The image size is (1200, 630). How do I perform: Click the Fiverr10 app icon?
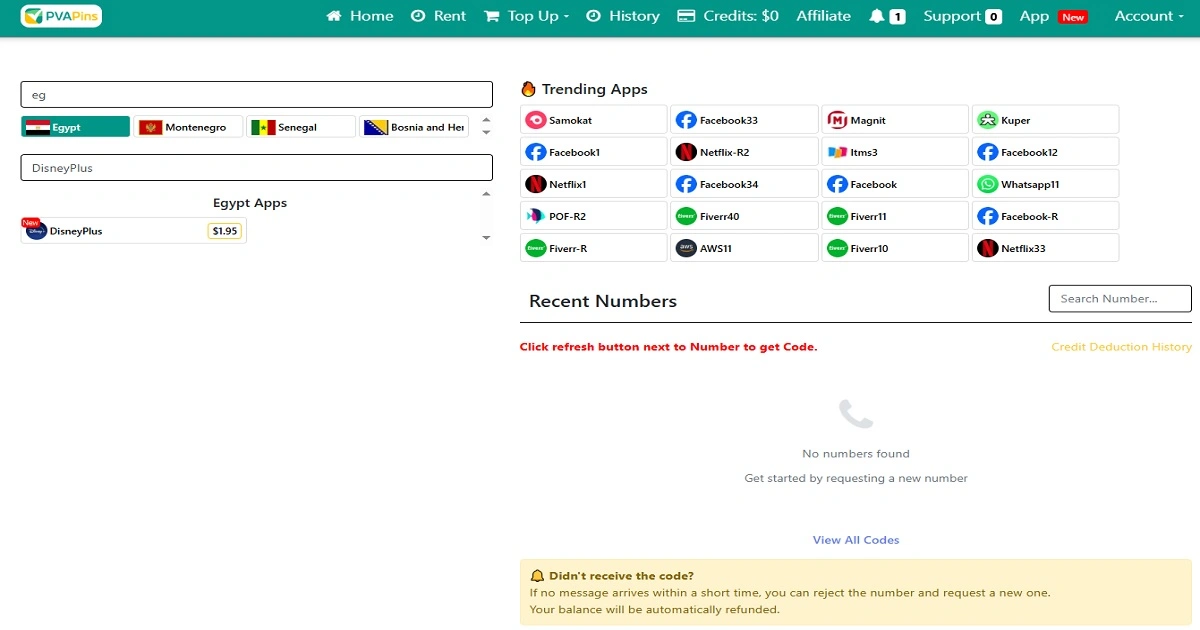837,248
